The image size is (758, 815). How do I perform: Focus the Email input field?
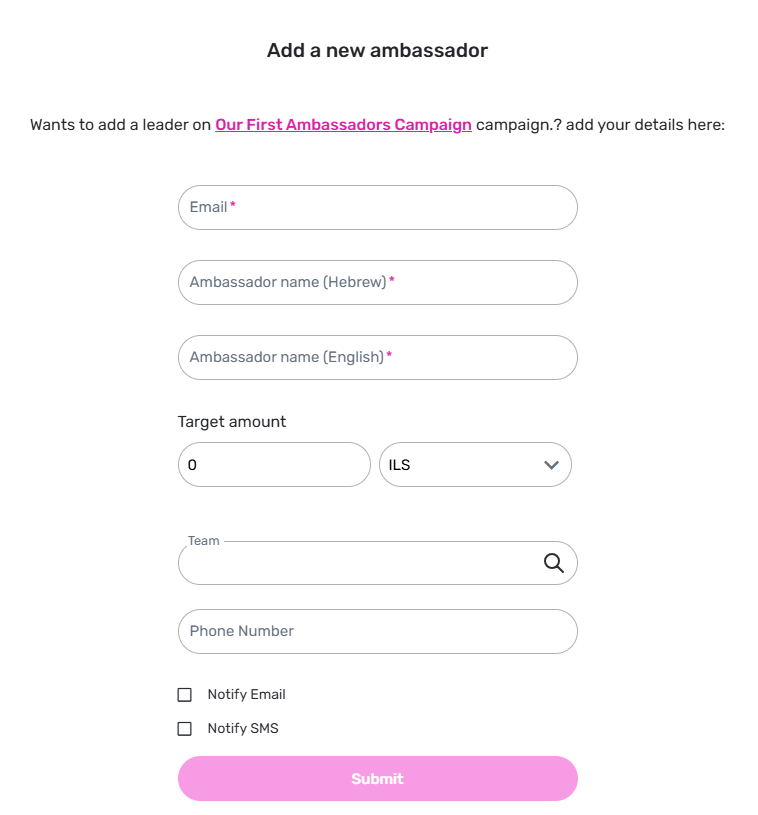pos(377,207)
